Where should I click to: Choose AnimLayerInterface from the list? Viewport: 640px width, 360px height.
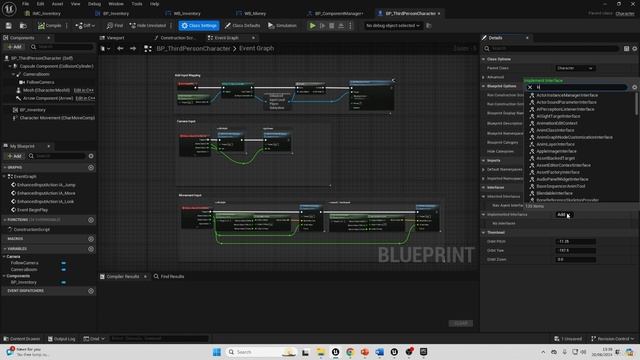pos(556,144)
